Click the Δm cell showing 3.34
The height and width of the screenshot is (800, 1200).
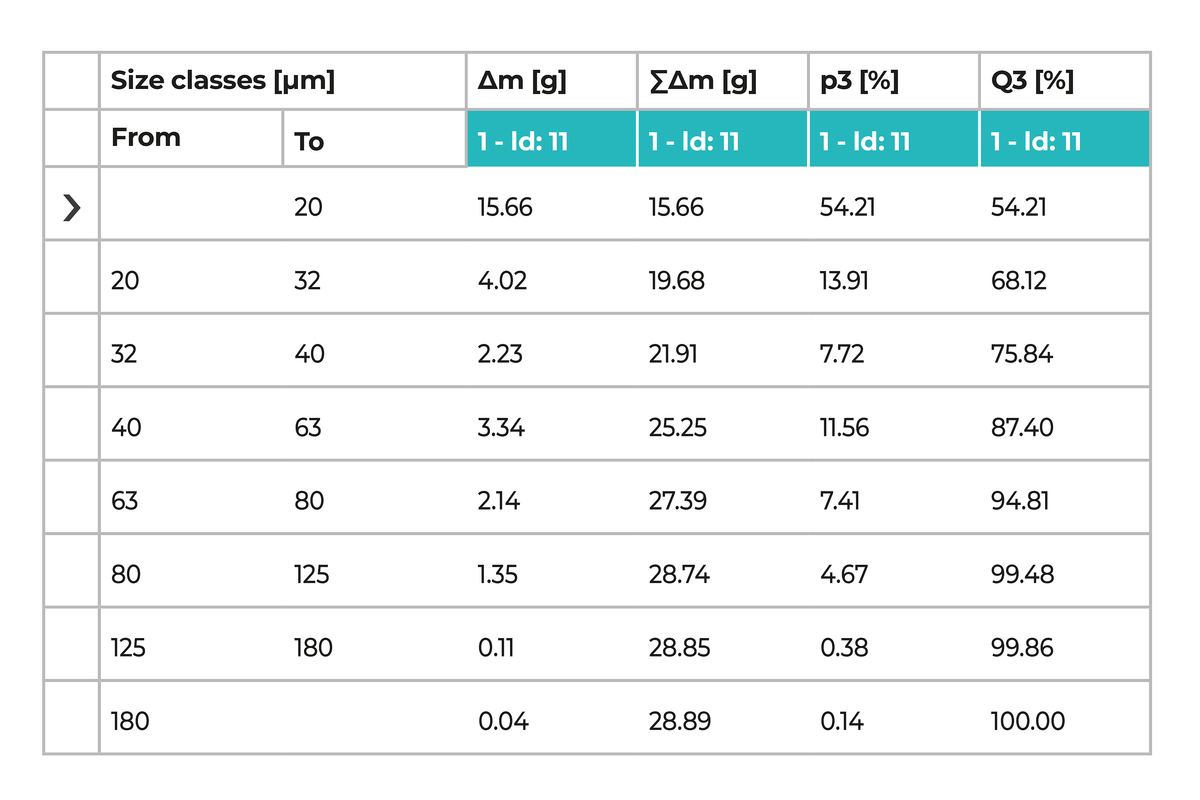coord(502,428)
